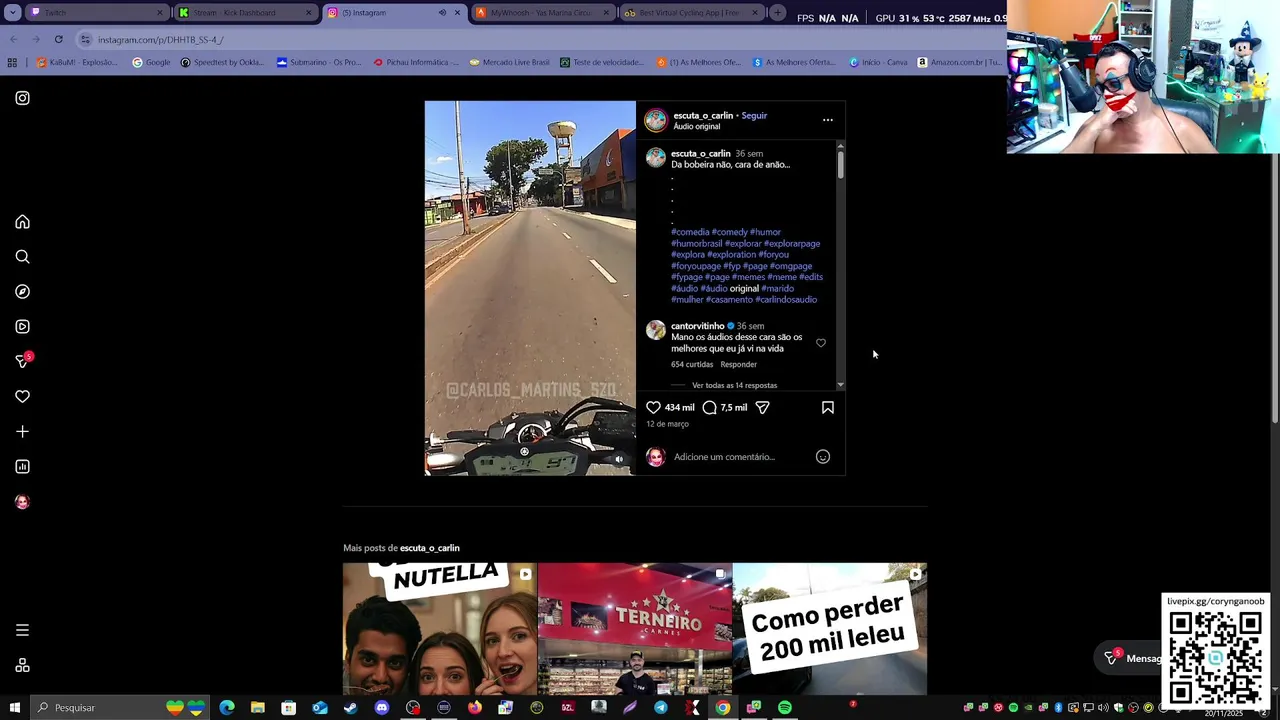Open the Explore compass icon

pos(22,292)
